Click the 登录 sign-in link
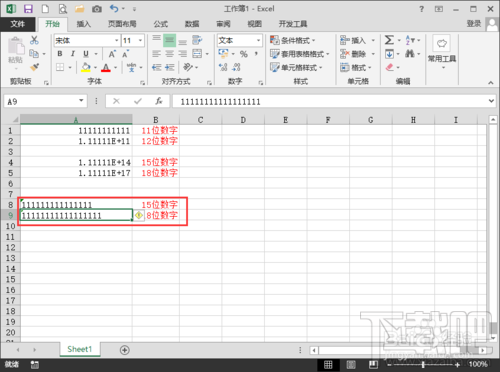The image size is (500, 372). (x=474, y=24)
